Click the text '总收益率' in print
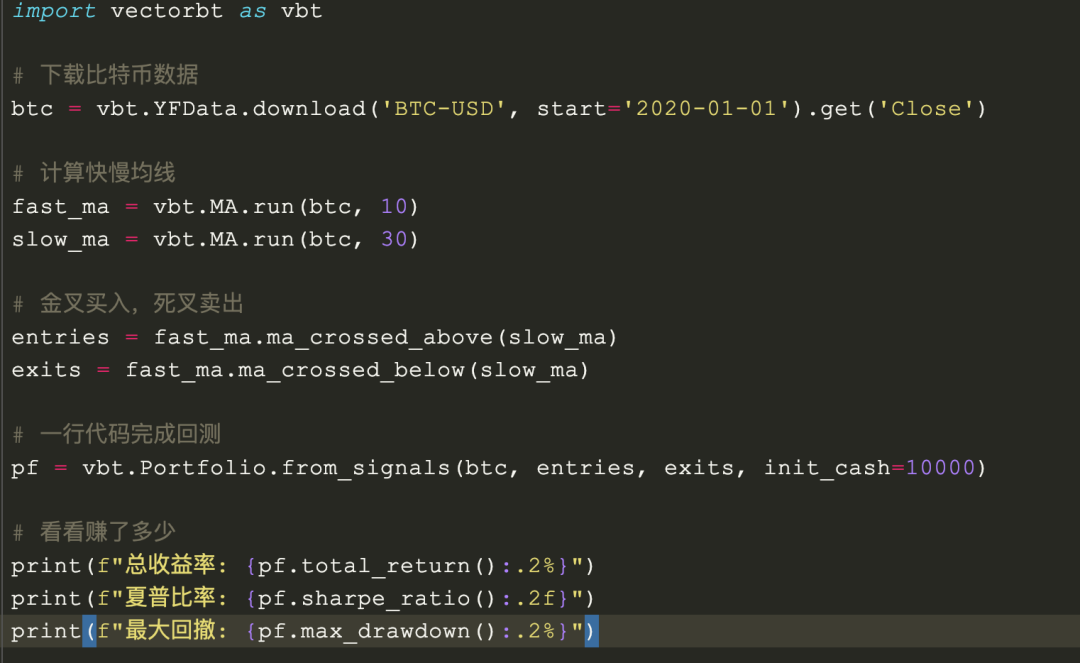Image resolution: width=1080 pixels, height=663 pixels. [169, 565]
